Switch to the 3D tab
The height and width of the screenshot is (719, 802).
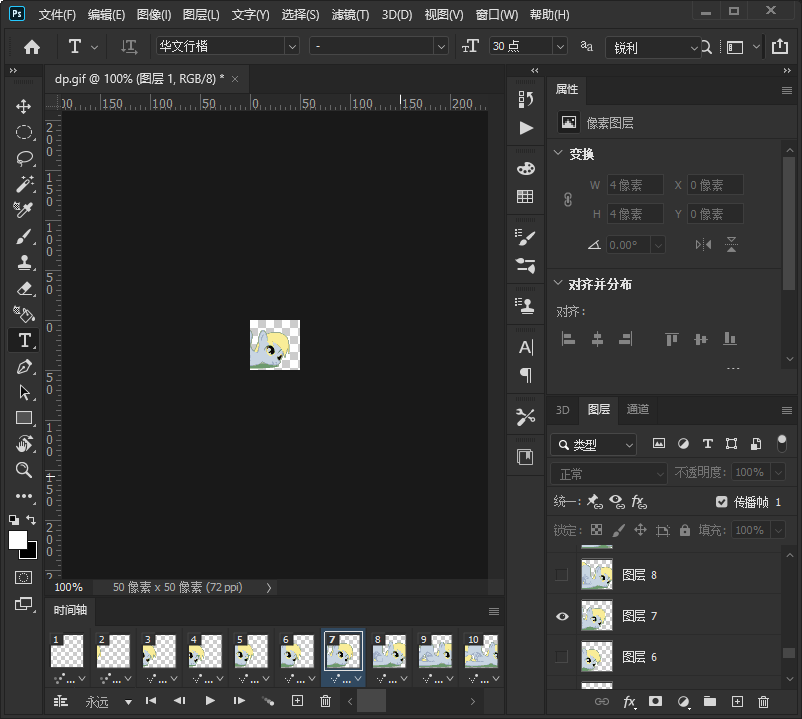[562, 410]
